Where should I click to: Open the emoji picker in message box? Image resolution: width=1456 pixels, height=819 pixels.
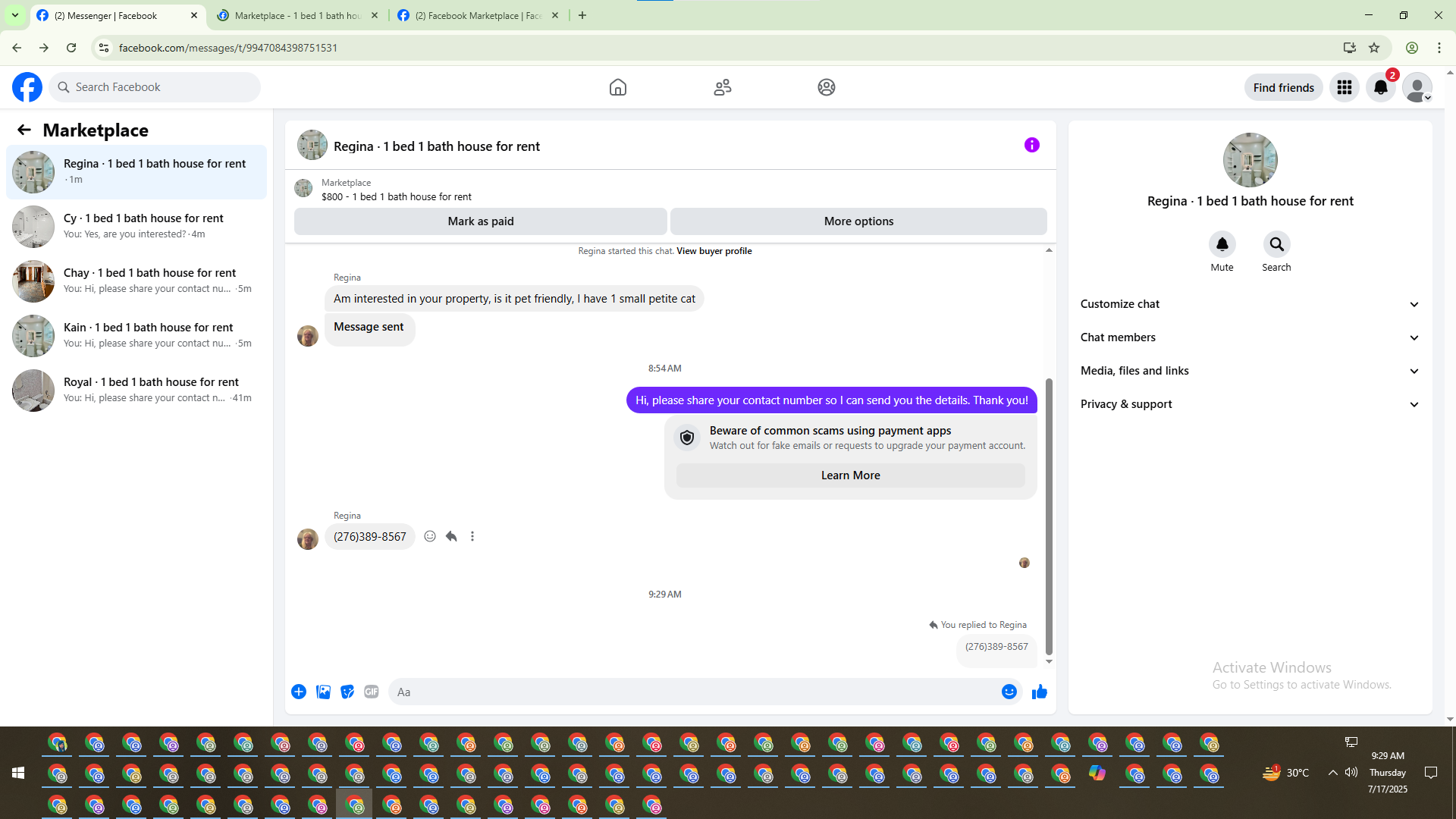[1009, 692]
